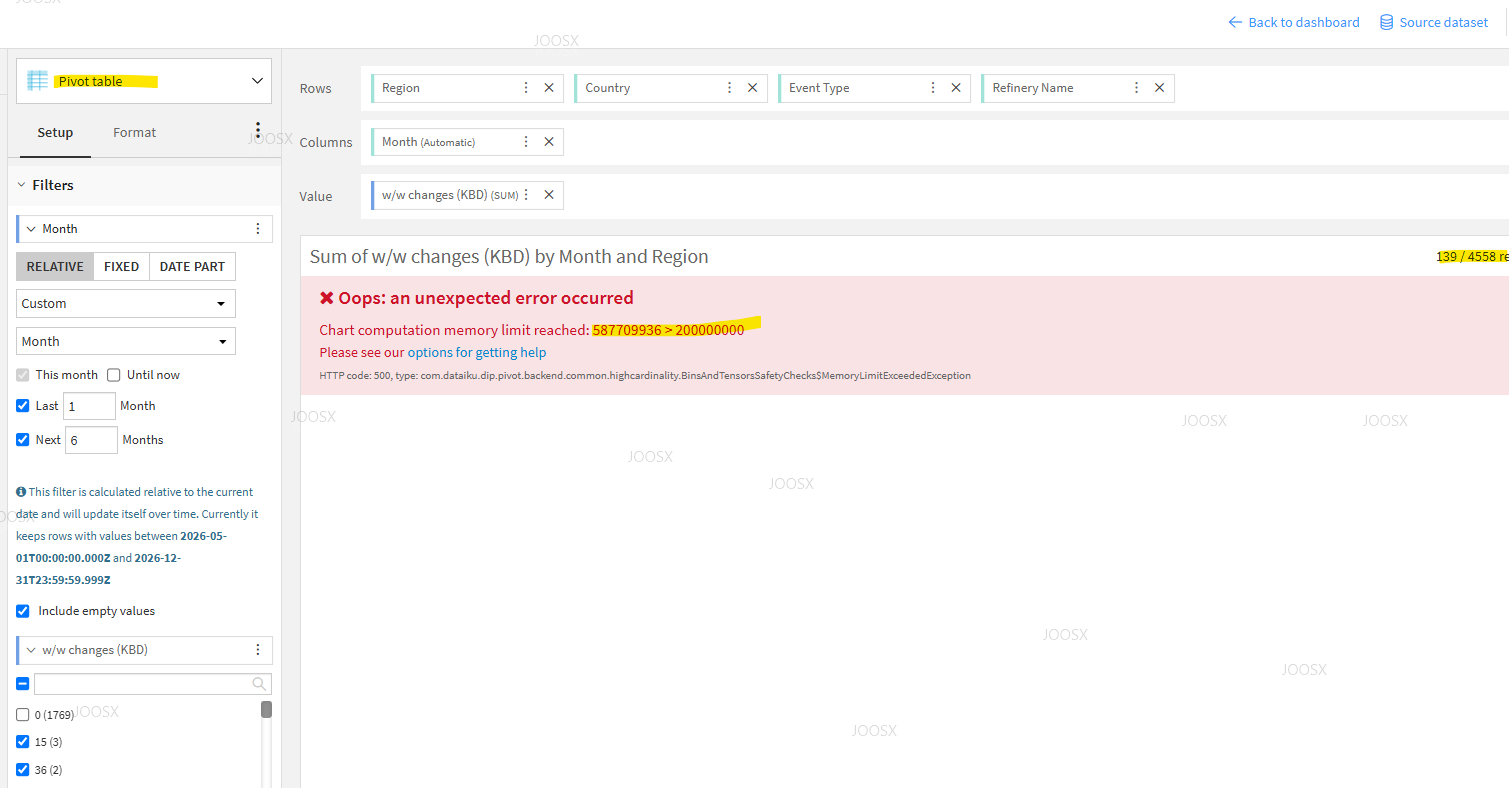This screenshot has height=788, width=1509.
Task: Open the Month column pill options menu
Action: pos(526,142)
